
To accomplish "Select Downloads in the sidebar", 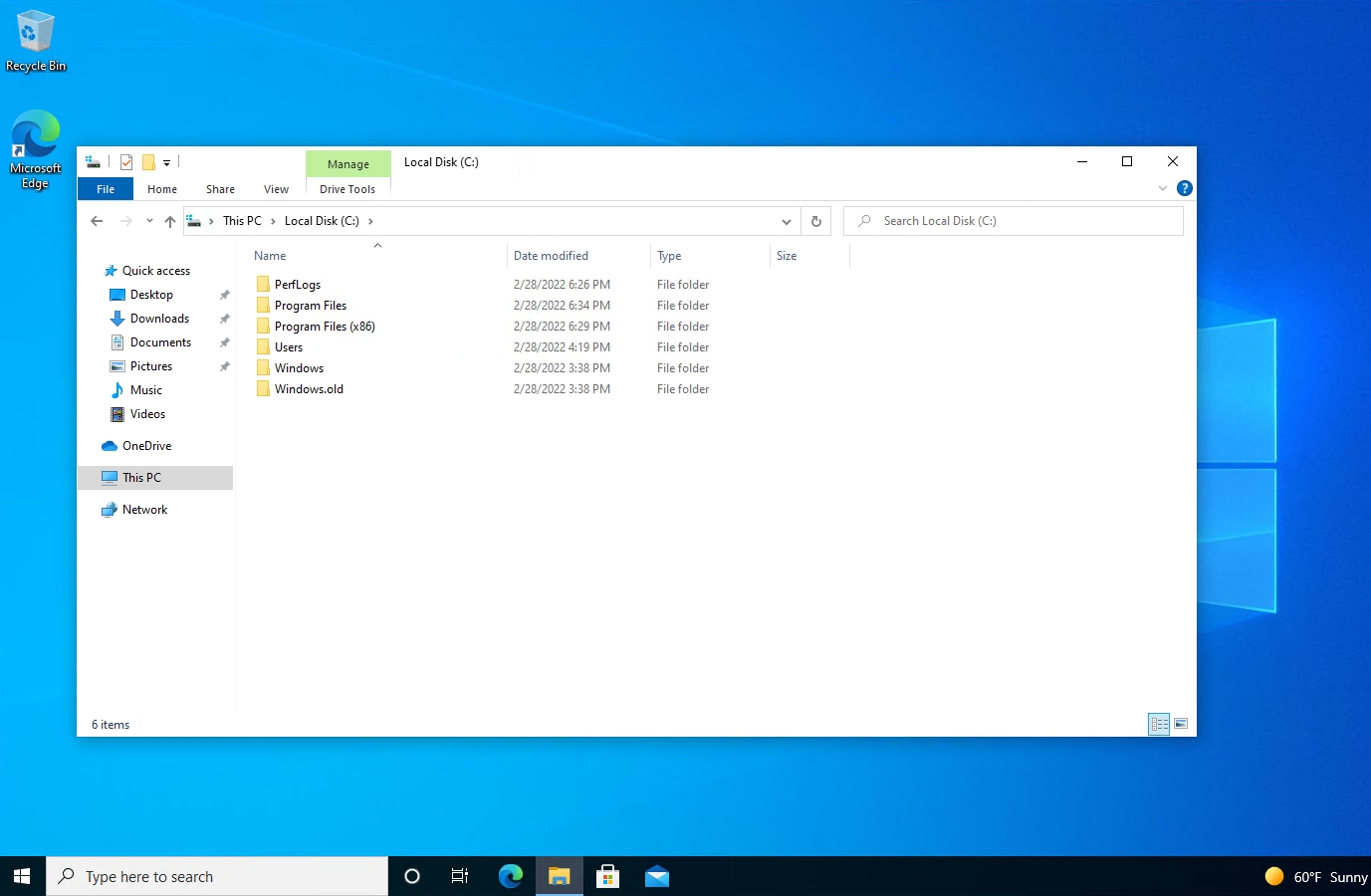I will (158, 318).
